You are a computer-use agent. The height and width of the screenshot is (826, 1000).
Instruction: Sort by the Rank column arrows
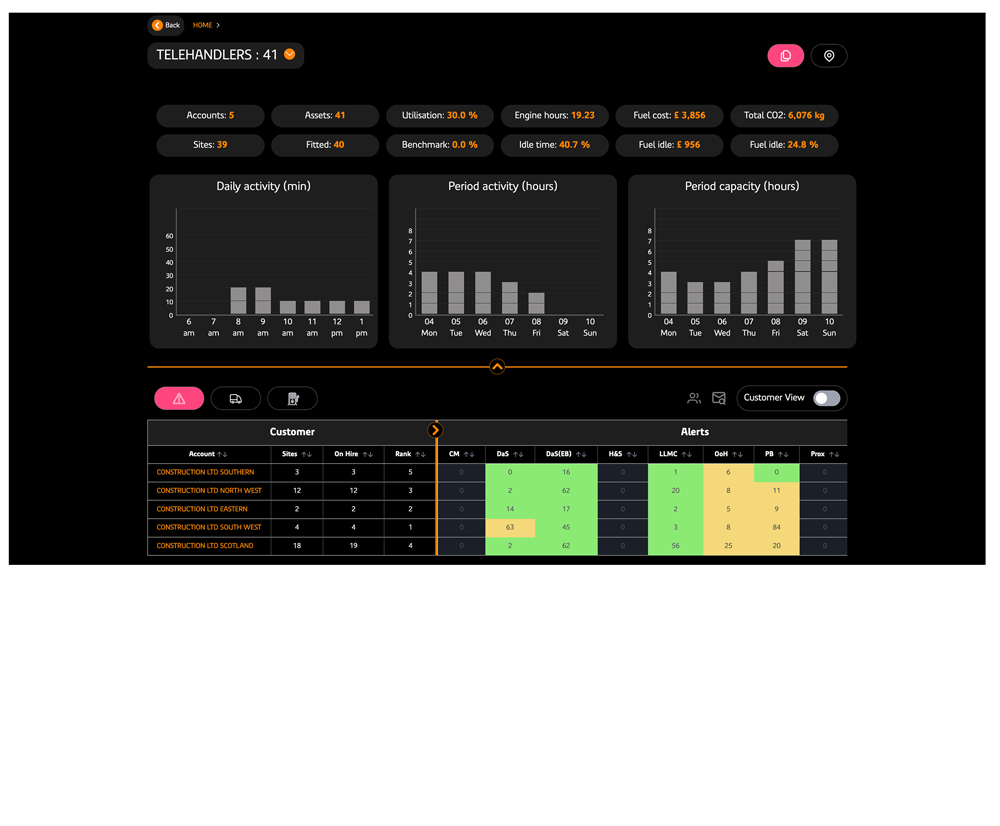[x=420, y=454]
